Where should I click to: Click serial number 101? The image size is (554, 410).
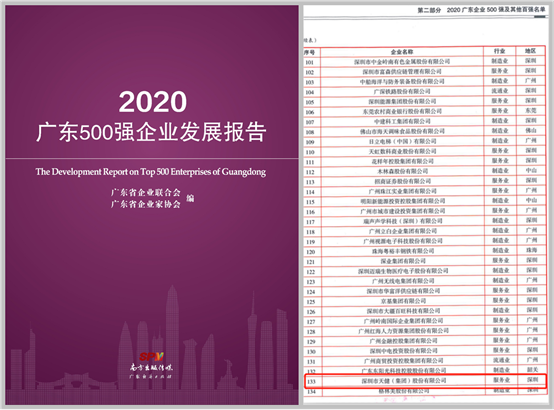(309, 63)
